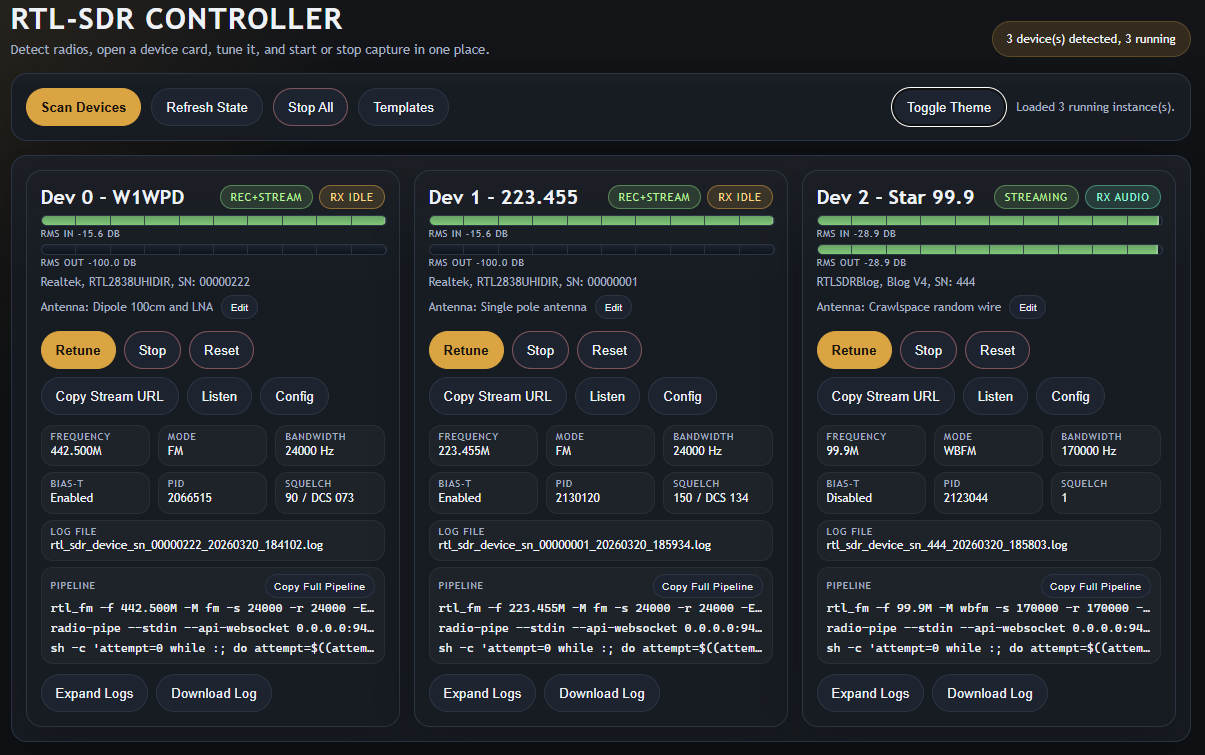The height and width of the screenshot is (755, 1205).
Task: Edit the Crawlspace random wire antenna label
Action: click(1027, 308)
